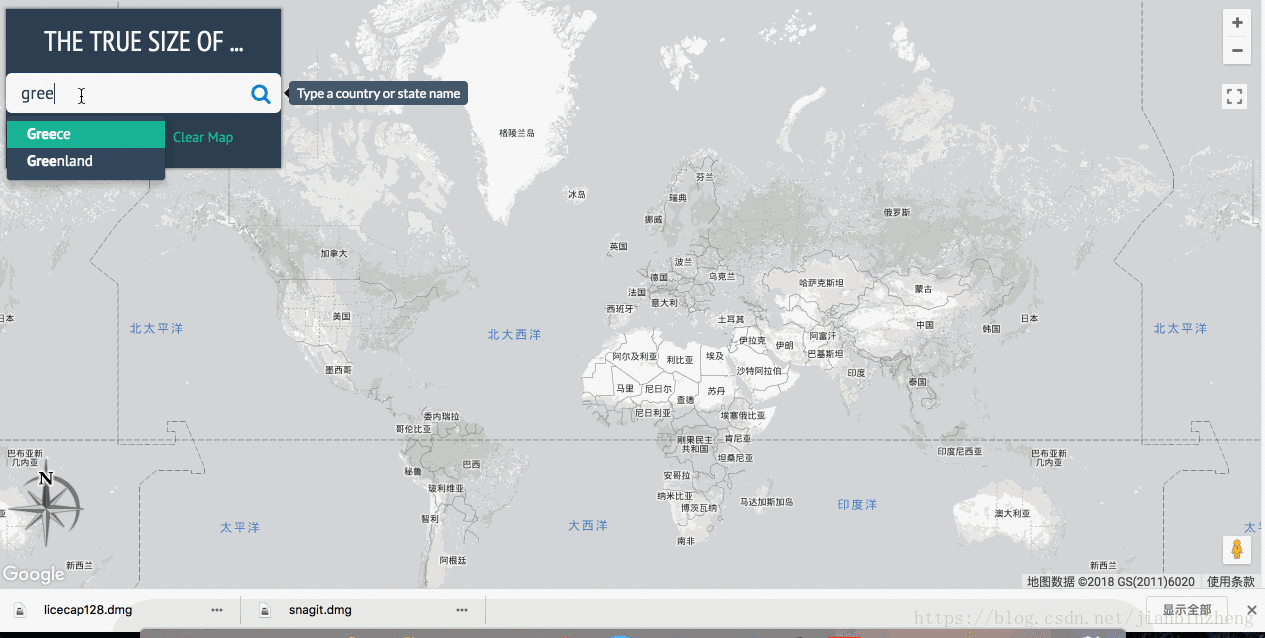Open options menu for snagit.dmg download
Image resolution: width=1265 pixels, height=638 pixels.
click(x=462, y=610)
